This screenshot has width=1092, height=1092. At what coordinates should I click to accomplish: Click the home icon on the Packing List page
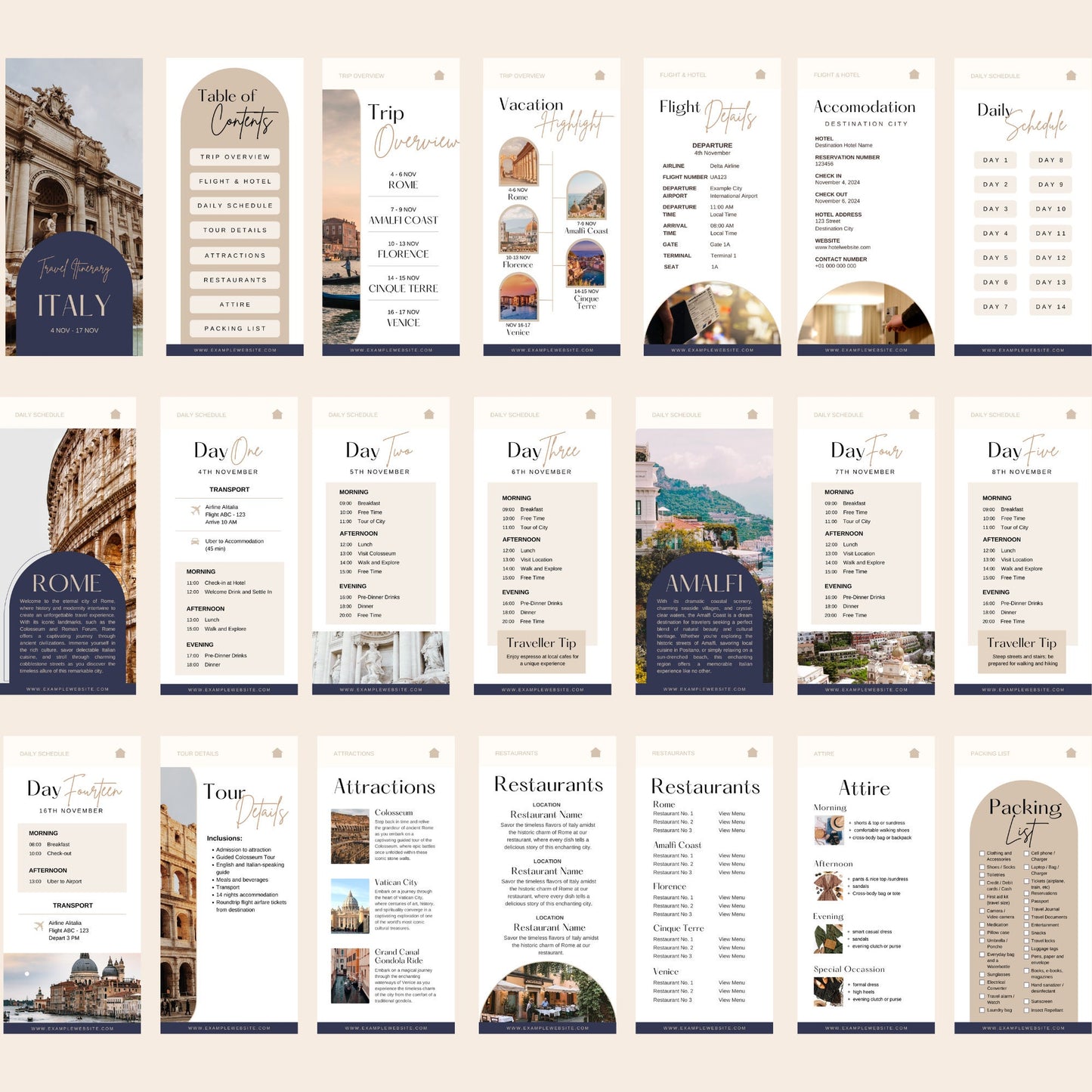(1069, 753)
